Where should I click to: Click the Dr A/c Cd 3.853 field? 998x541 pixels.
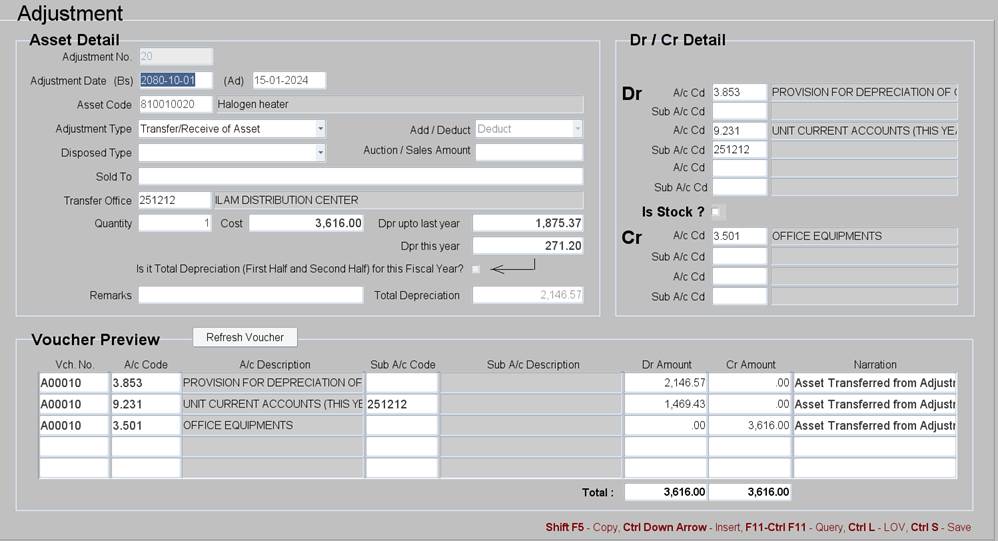739,93
